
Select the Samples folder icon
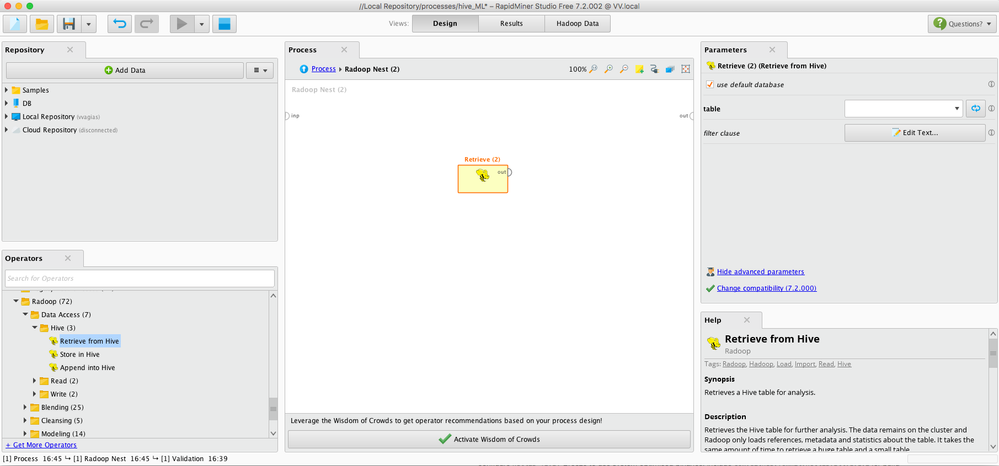(x=16, y=91)
